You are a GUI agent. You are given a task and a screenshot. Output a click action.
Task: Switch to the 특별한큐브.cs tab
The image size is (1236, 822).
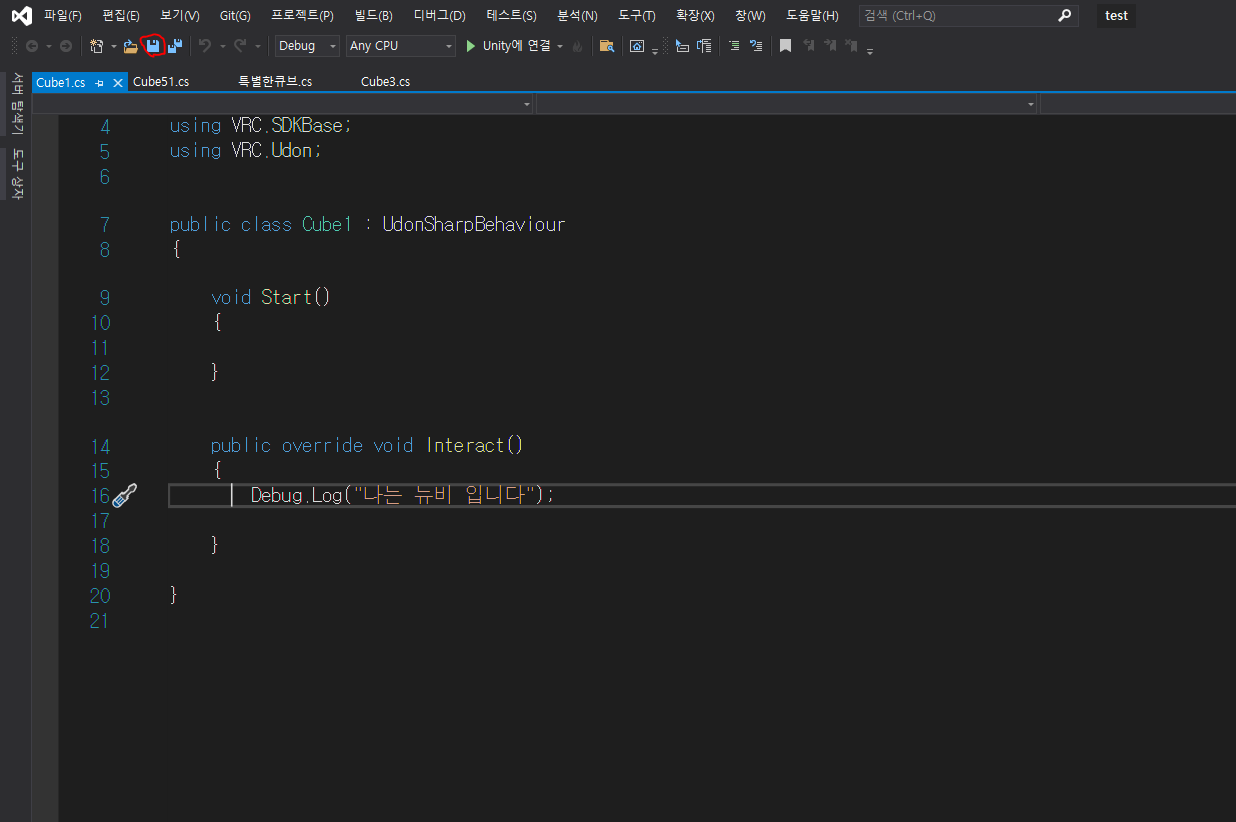275,82
